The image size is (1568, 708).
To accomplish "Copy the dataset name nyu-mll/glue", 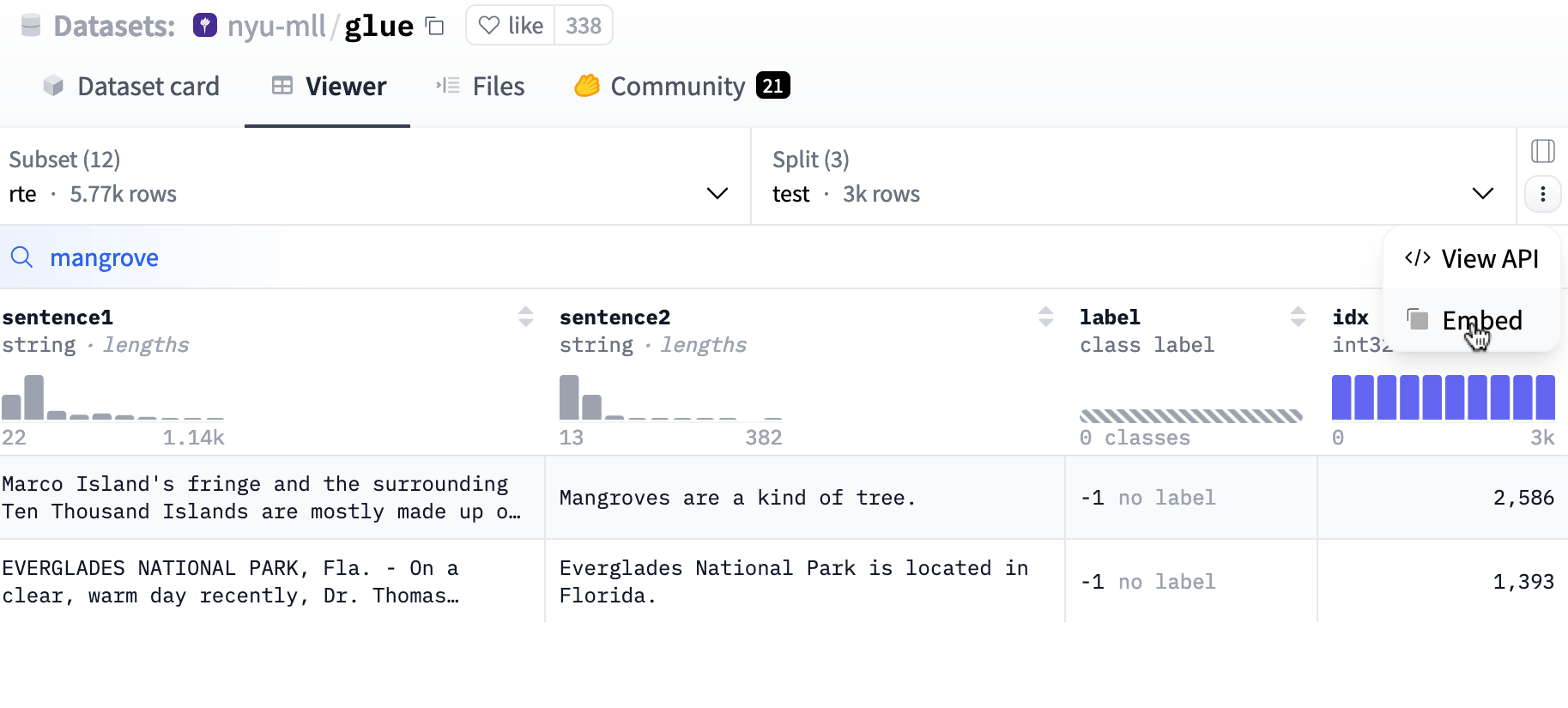I will [435, 27].
